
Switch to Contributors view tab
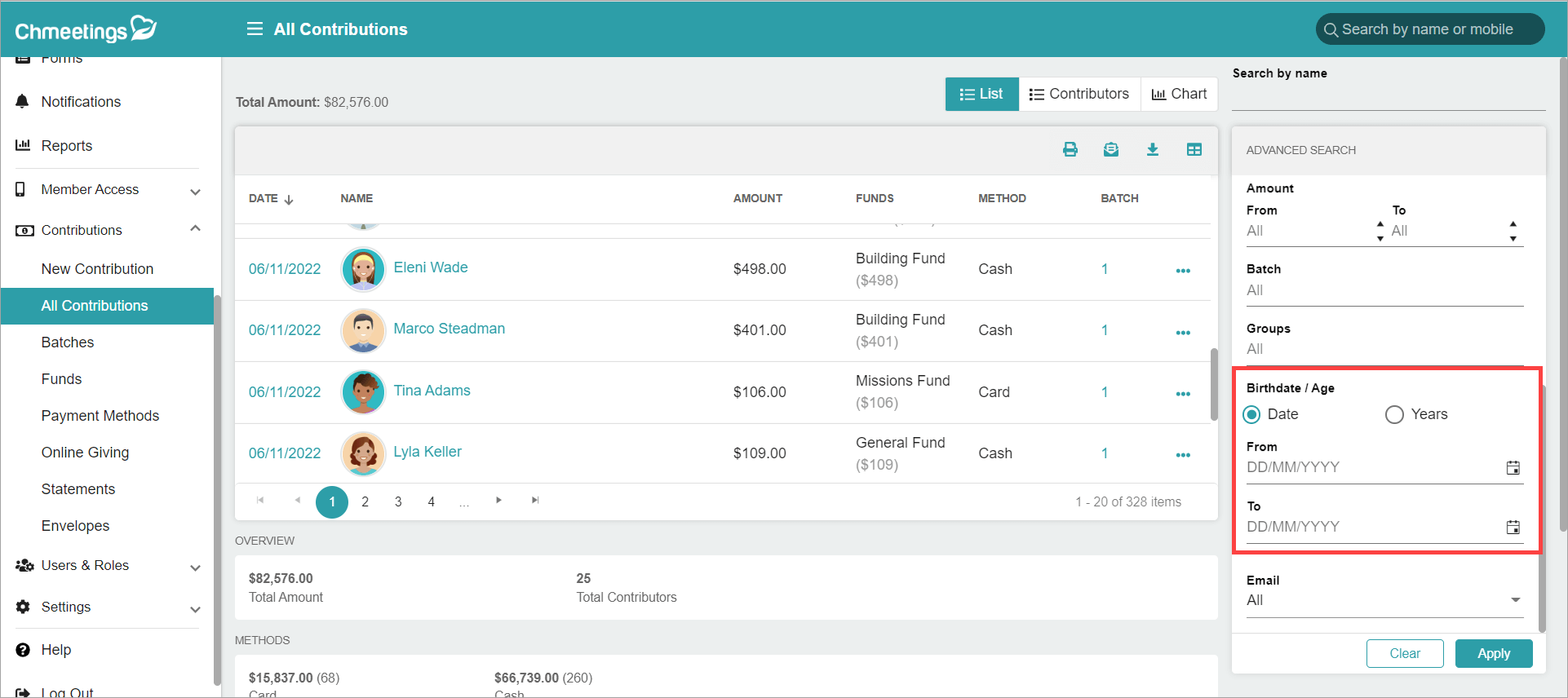click(x=1079, y=94)
